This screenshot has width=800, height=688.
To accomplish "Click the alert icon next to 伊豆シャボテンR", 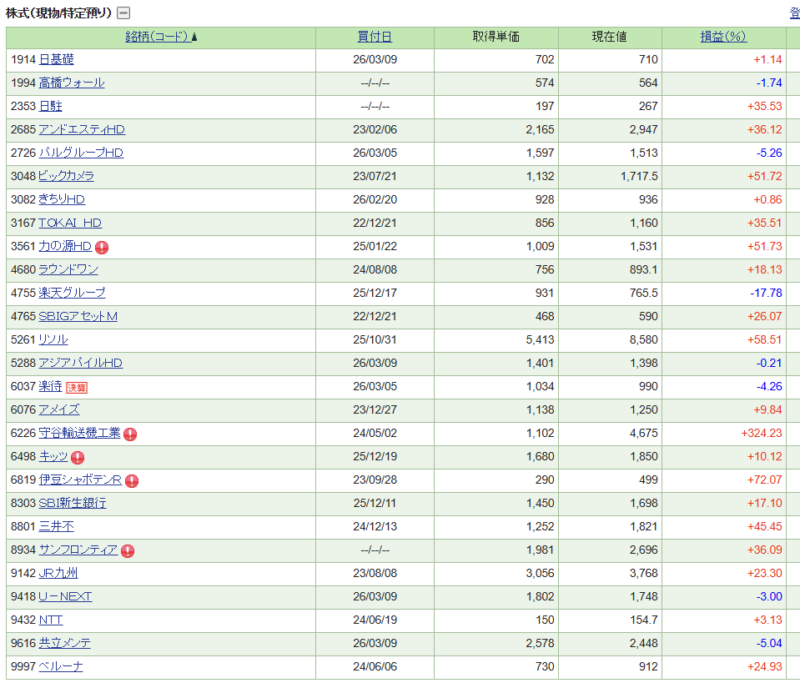I will point(132,481).
